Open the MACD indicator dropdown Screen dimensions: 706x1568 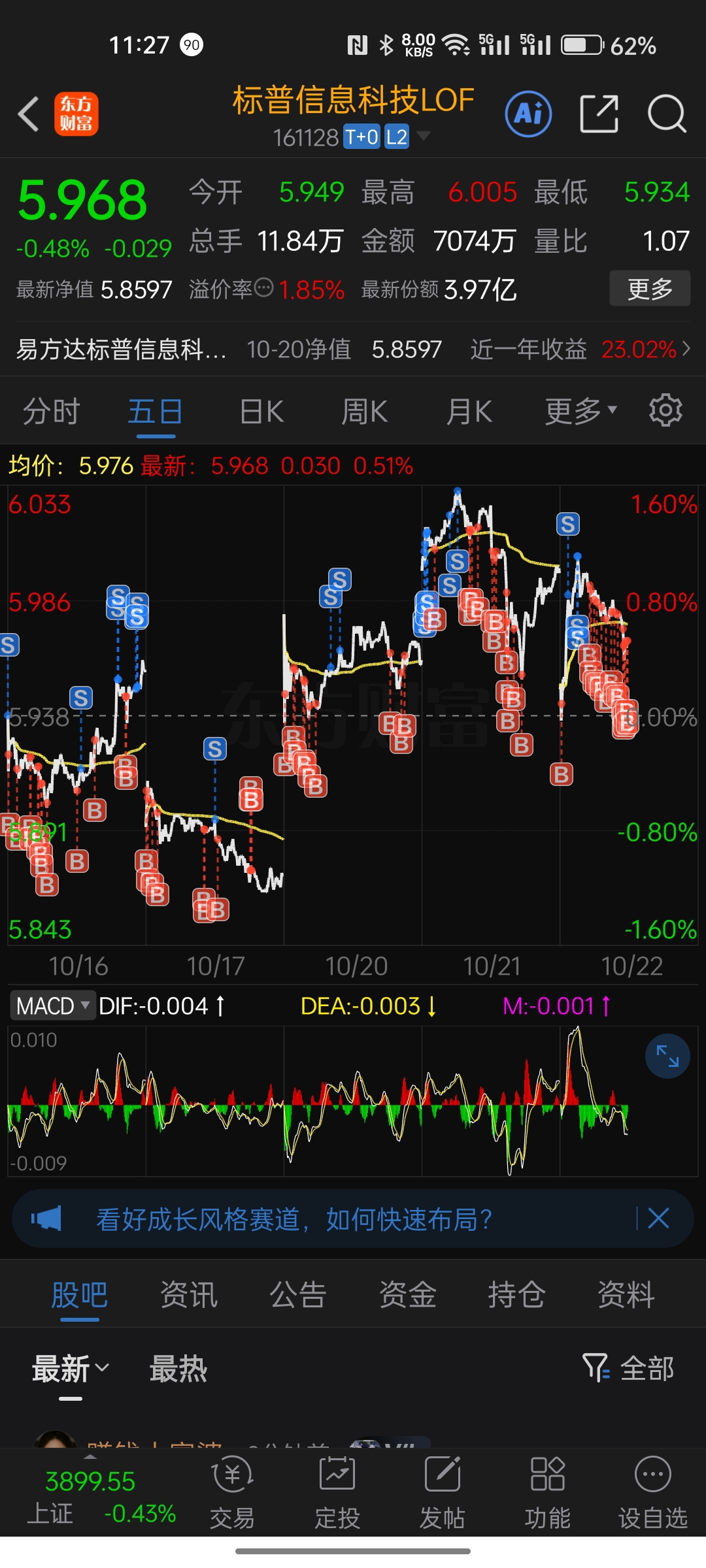pyautogui.click(x=53, y=1005)
